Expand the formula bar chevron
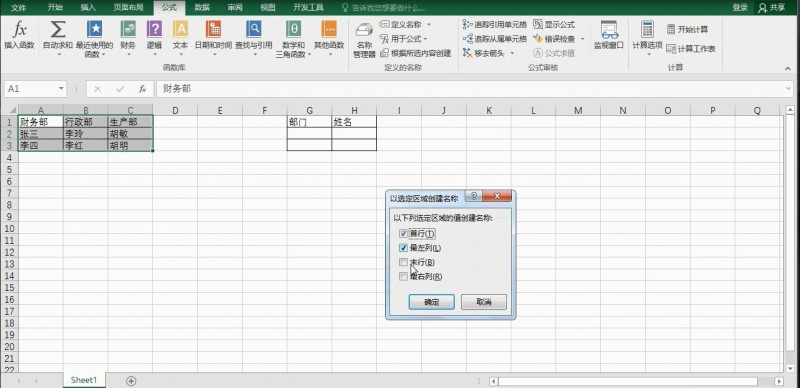 click(x=789, y=89)
